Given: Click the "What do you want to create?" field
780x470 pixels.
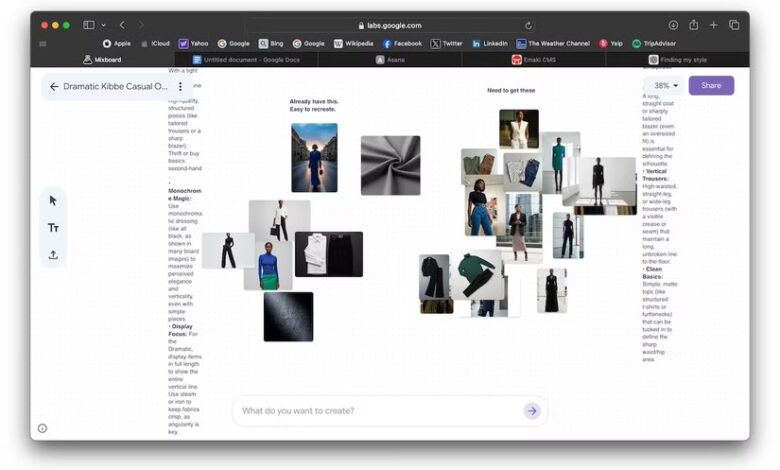Looking at the screenshot, I should point(380,411).
